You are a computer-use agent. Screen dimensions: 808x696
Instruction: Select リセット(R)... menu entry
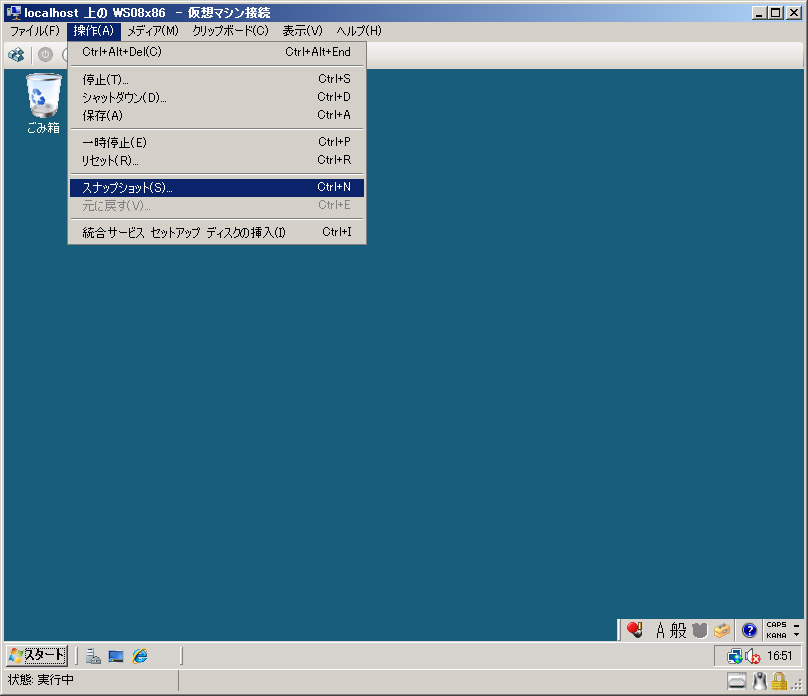(216, 160)
